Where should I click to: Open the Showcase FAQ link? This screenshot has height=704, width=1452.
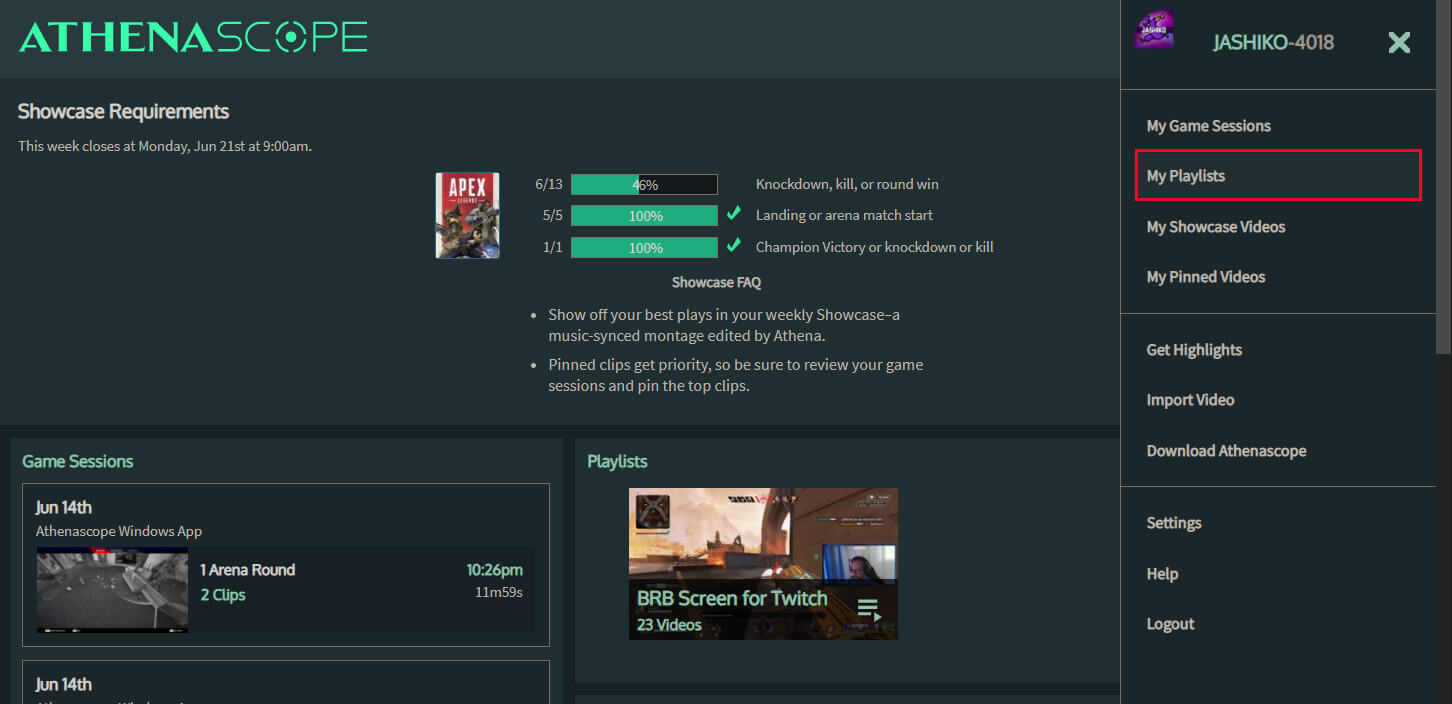click(x=716, y=283)
